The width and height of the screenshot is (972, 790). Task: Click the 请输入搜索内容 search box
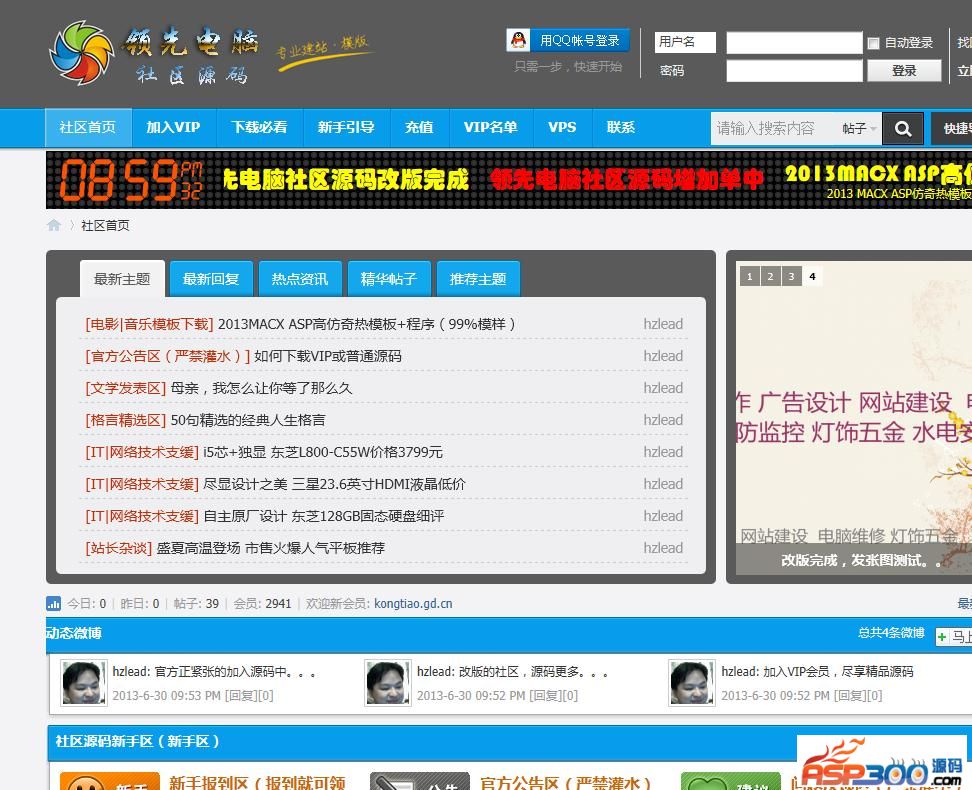click(x=773, y=128)
